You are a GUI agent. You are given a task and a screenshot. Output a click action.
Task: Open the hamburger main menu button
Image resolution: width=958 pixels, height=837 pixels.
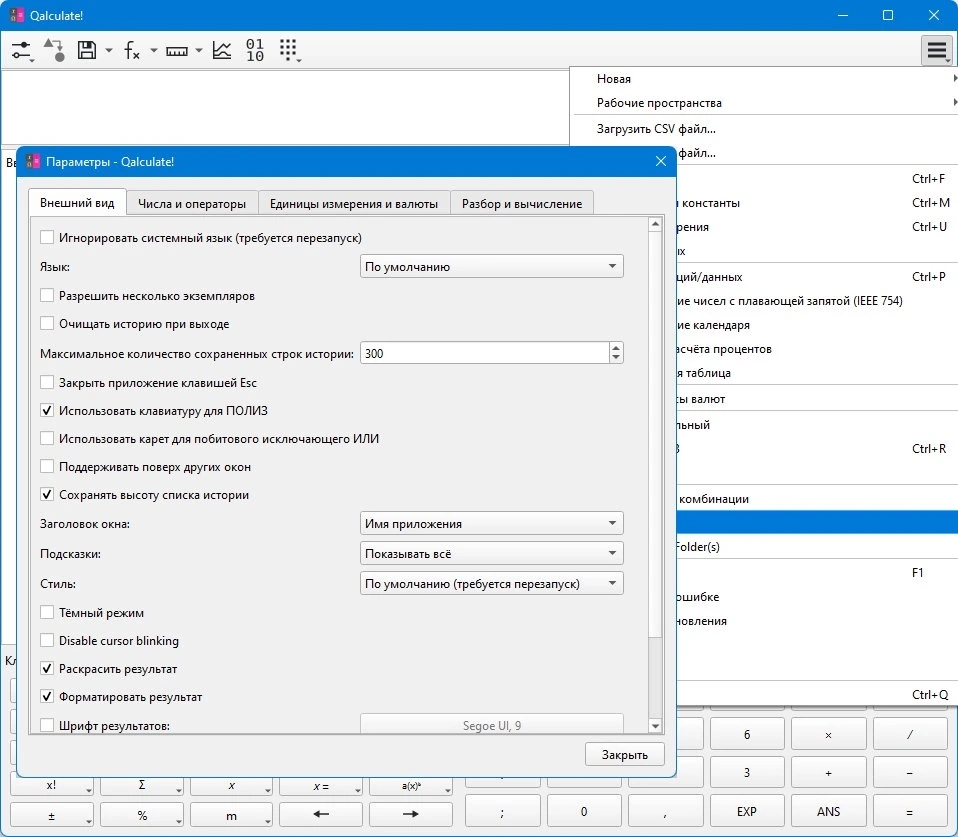point(937,50)
